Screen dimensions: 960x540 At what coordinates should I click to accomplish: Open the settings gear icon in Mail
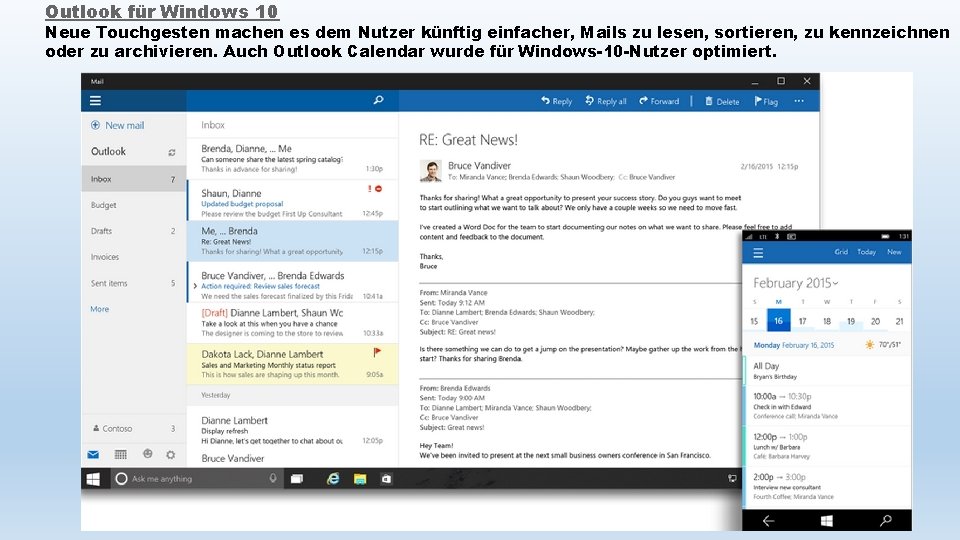[x=171, y=454]
